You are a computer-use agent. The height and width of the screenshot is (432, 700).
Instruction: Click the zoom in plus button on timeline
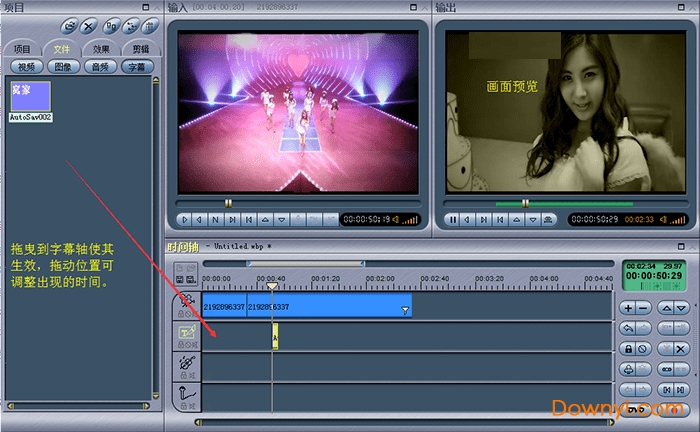pyautogui.click(x=628, y=308)
